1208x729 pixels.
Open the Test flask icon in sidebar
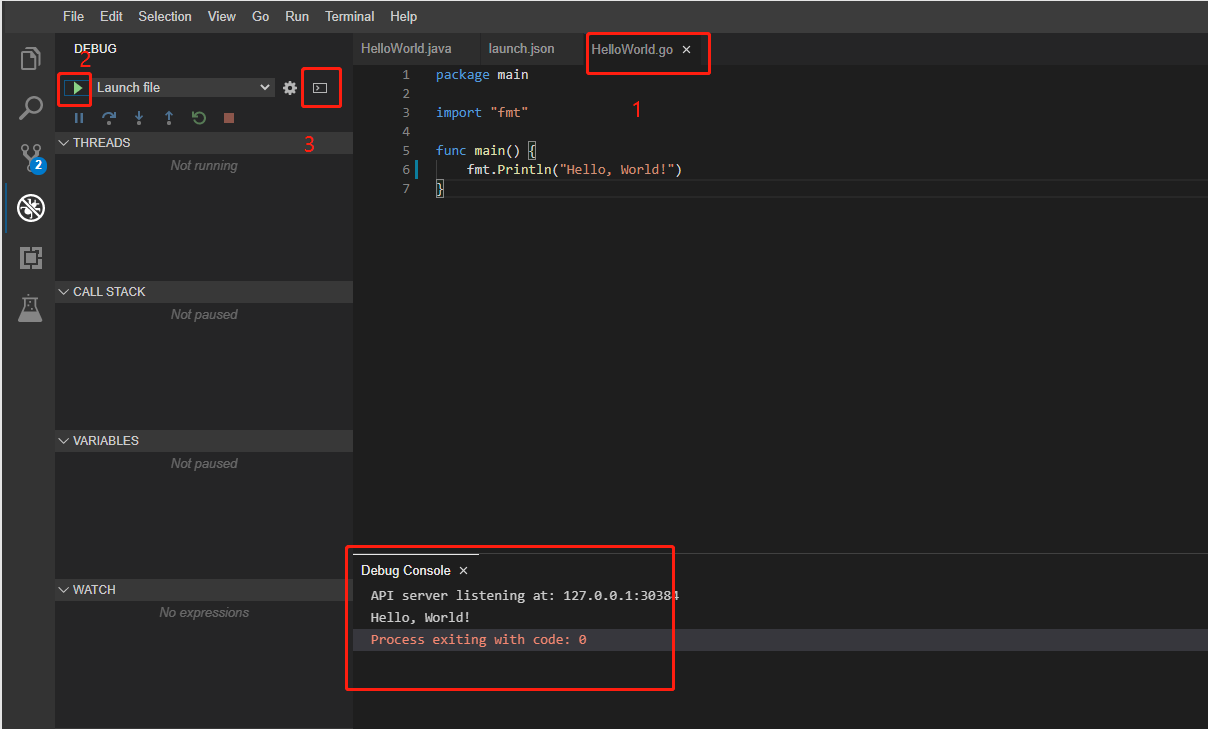31,308
